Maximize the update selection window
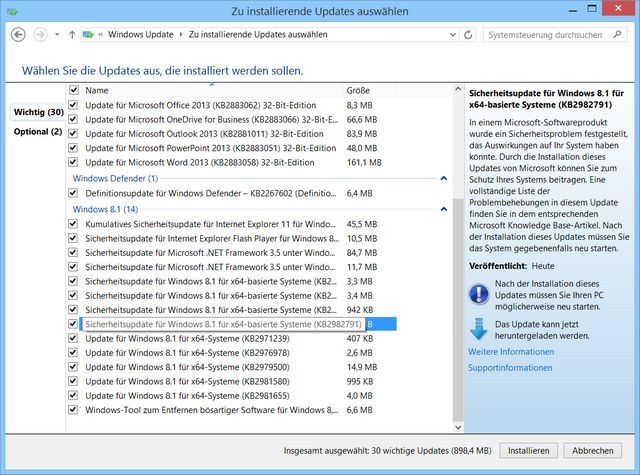This screenshot has height=475, width=640. click(592, 9)
